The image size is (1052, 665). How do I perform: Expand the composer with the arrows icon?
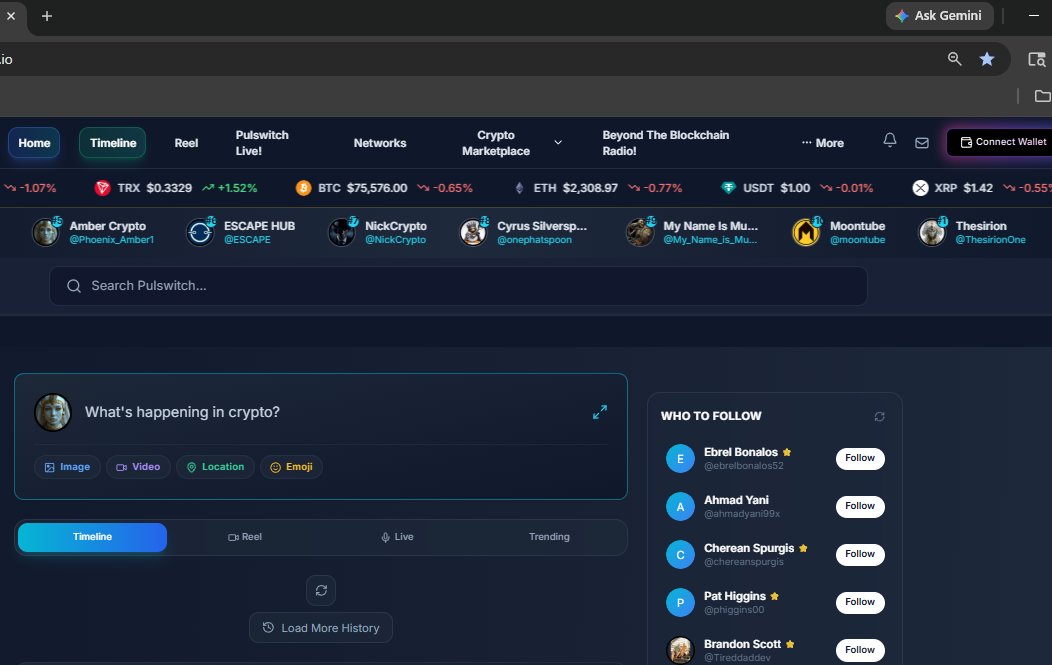click(x=600, y=412)
